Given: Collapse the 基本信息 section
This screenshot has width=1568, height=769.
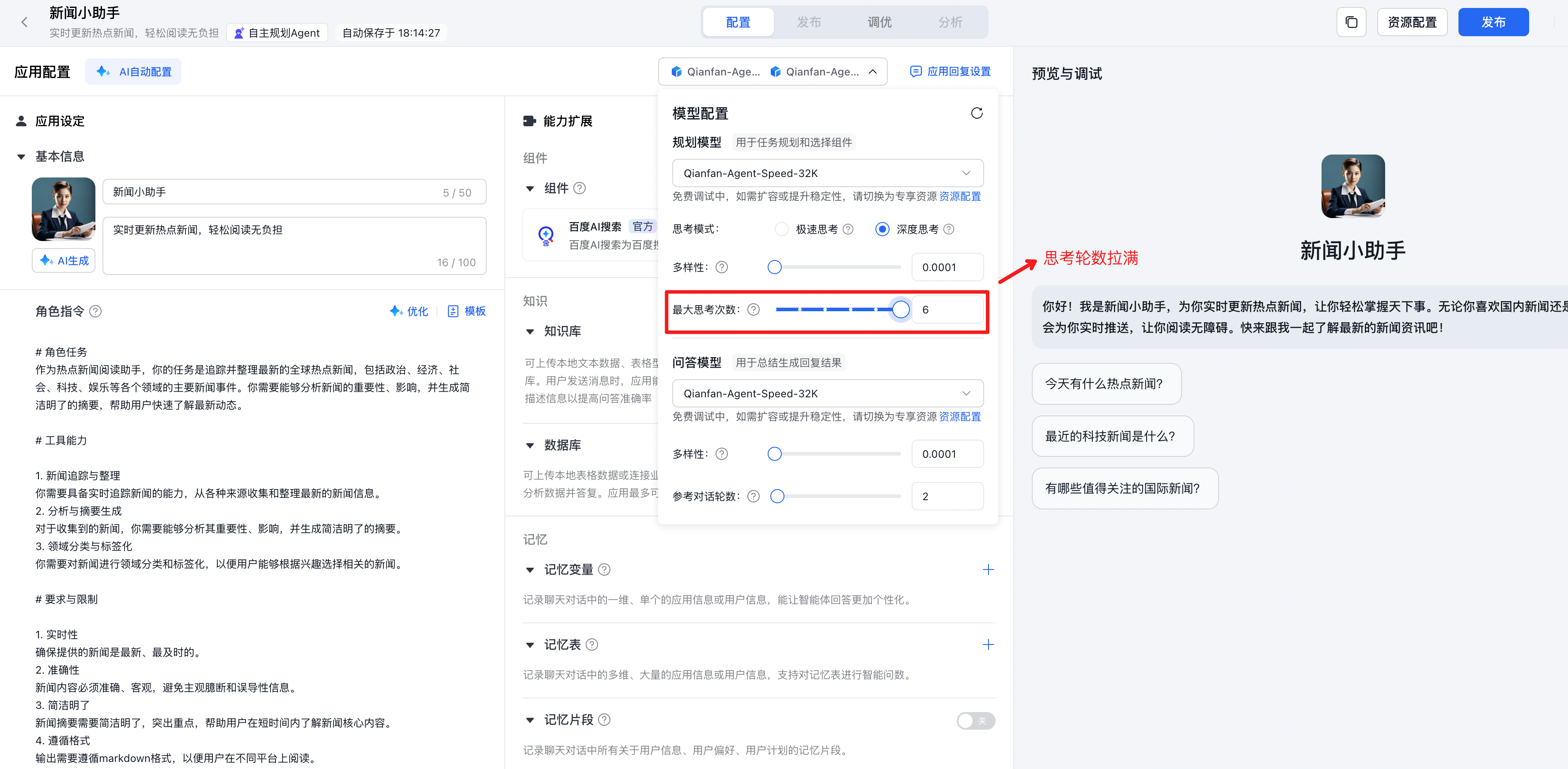Looking at the screenshot, I should pyautogui.click(x=21, y=157).
